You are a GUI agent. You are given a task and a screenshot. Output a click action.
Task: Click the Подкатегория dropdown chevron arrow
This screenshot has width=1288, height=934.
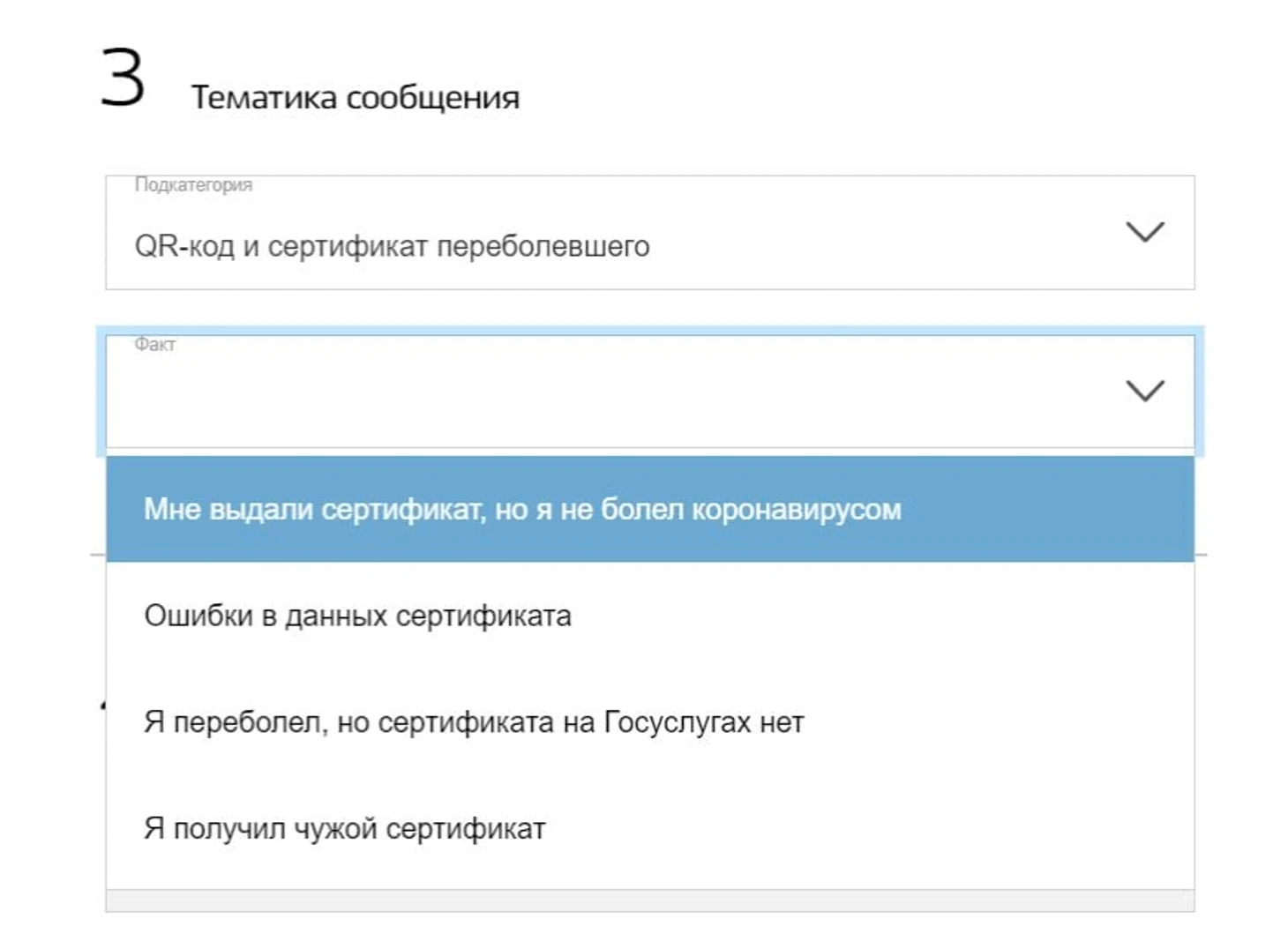(x=1145, y=232)
